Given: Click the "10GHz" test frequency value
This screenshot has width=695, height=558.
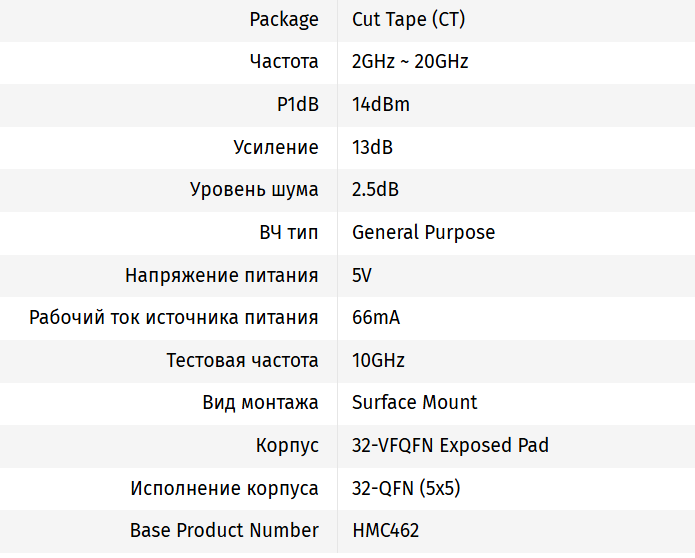Looking at the screenshot, I should click(378, 360).
